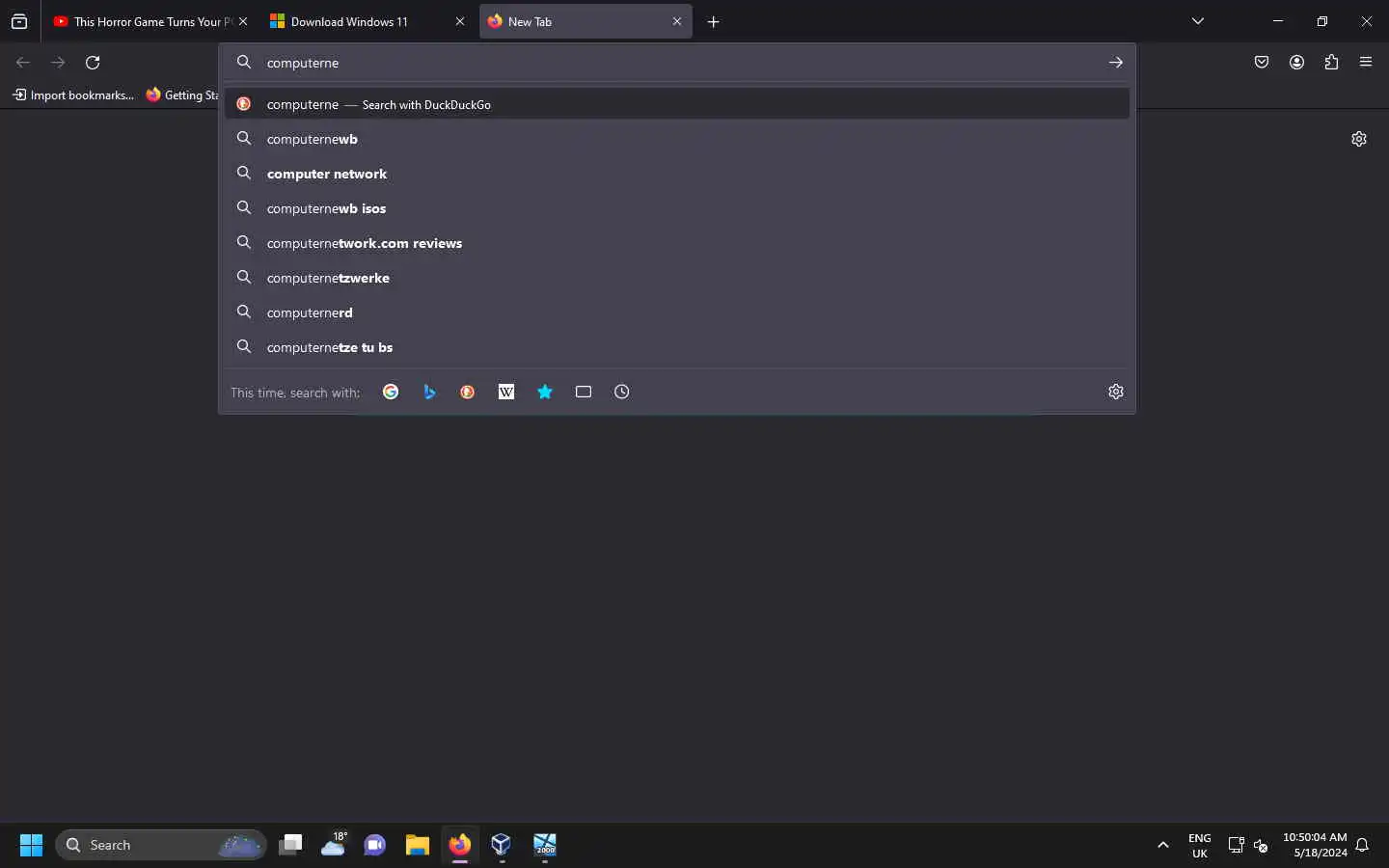1389x868 pixels.
Task: Open chat app on taskbar
Action: (x=375, y=845)
